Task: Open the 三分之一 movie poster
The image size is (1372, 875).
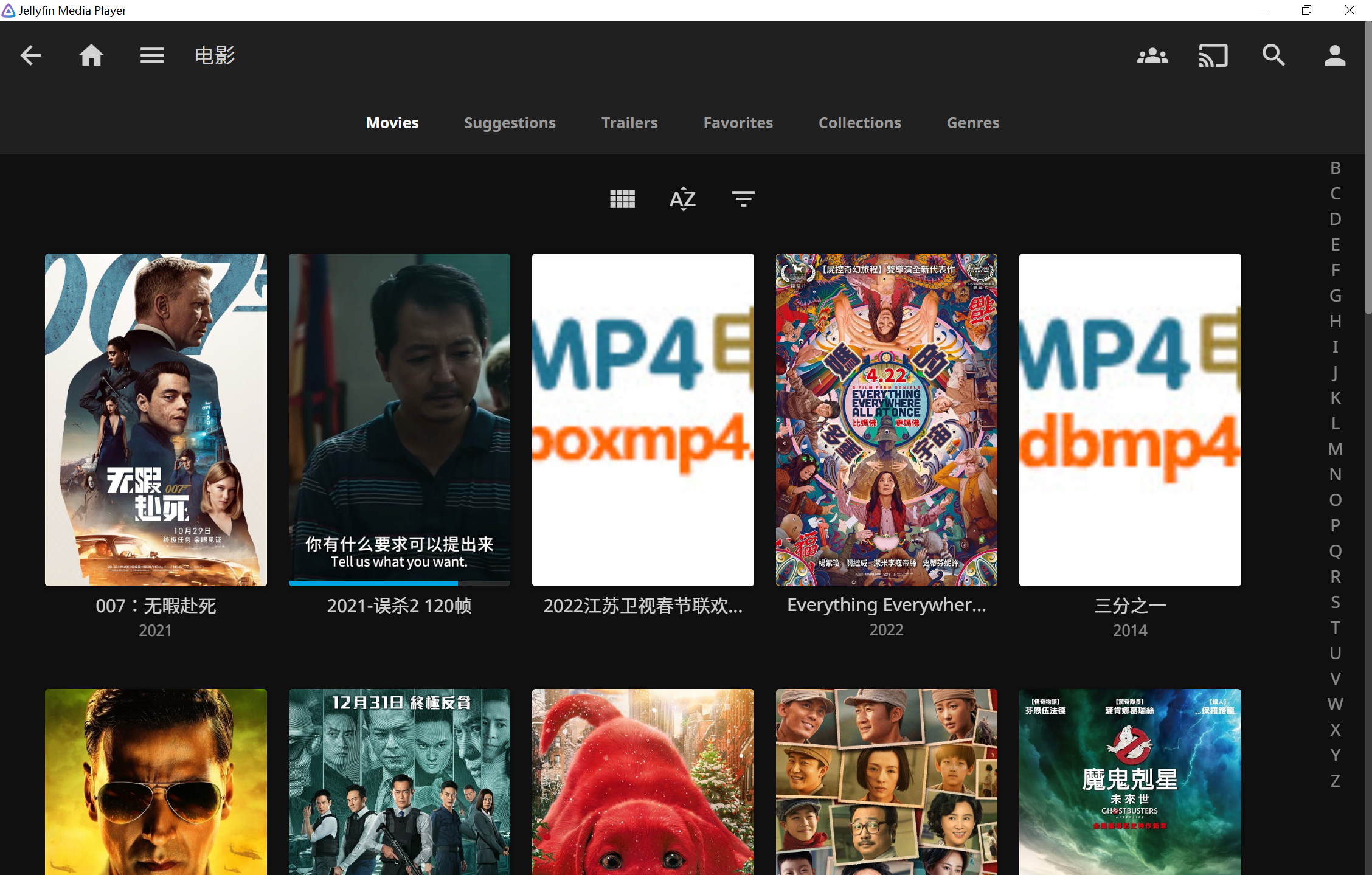Action: (1130, 420)
